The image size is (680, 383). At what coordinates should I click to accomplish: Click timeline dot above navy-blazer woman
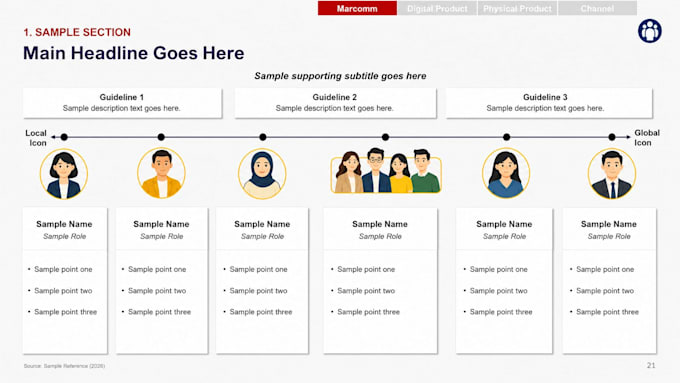click(64, 137)
